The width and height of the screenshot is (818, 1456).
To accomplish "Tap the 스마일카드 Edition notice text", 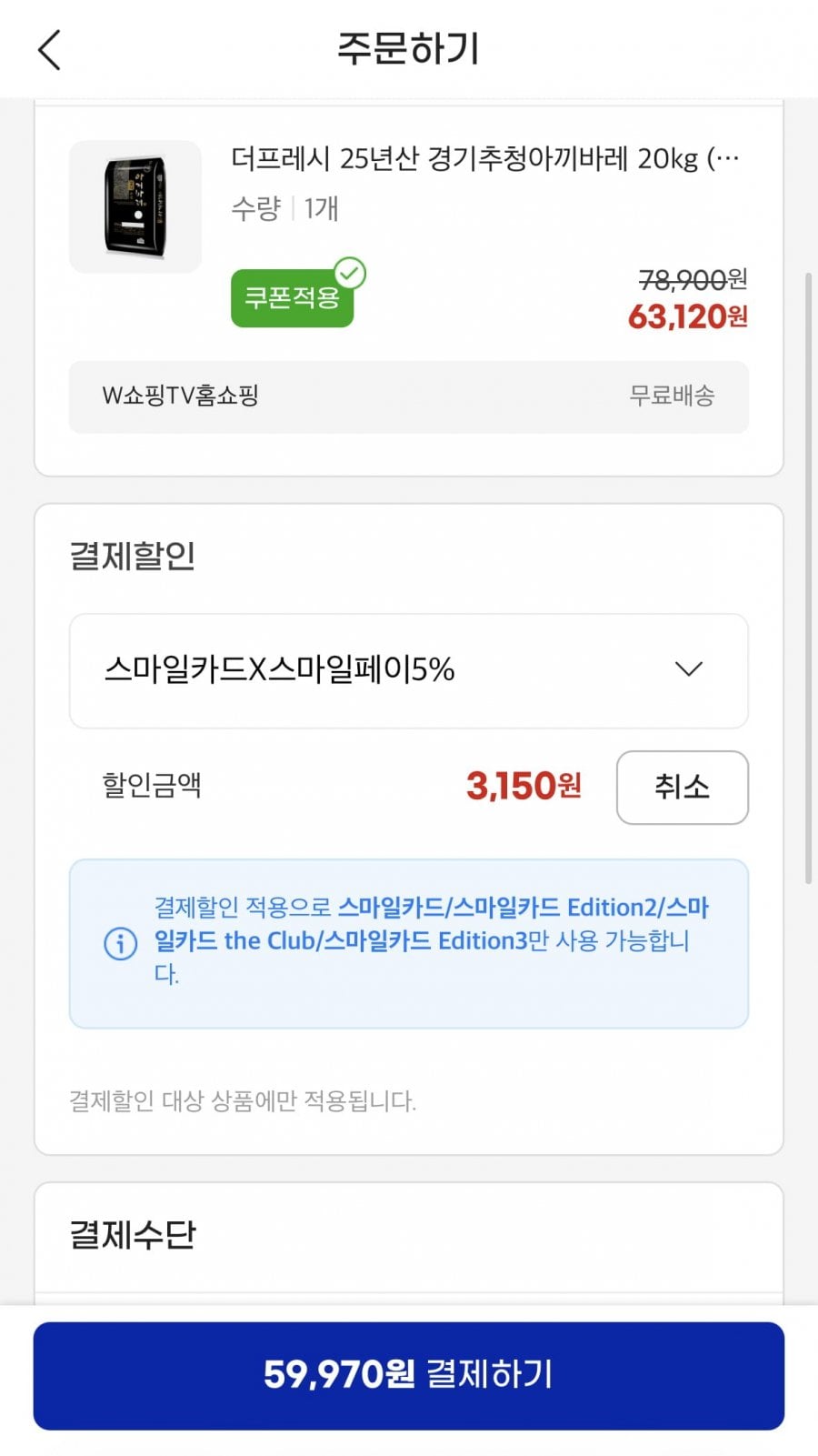I will [x=431, y=939].
